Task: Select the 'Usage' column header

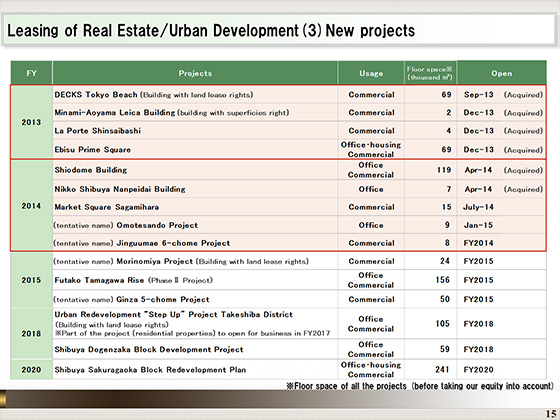Action: point(371,73)
